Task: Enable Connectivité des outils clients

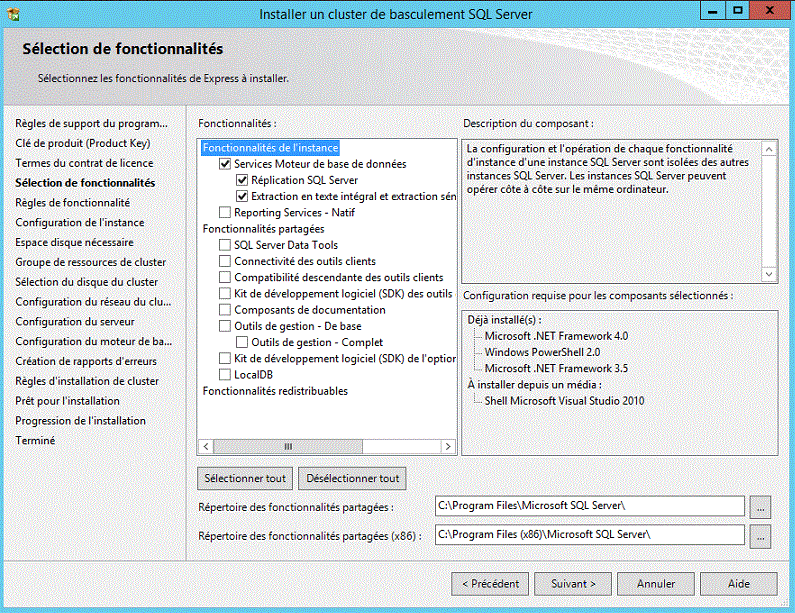Action: [225, 261]
